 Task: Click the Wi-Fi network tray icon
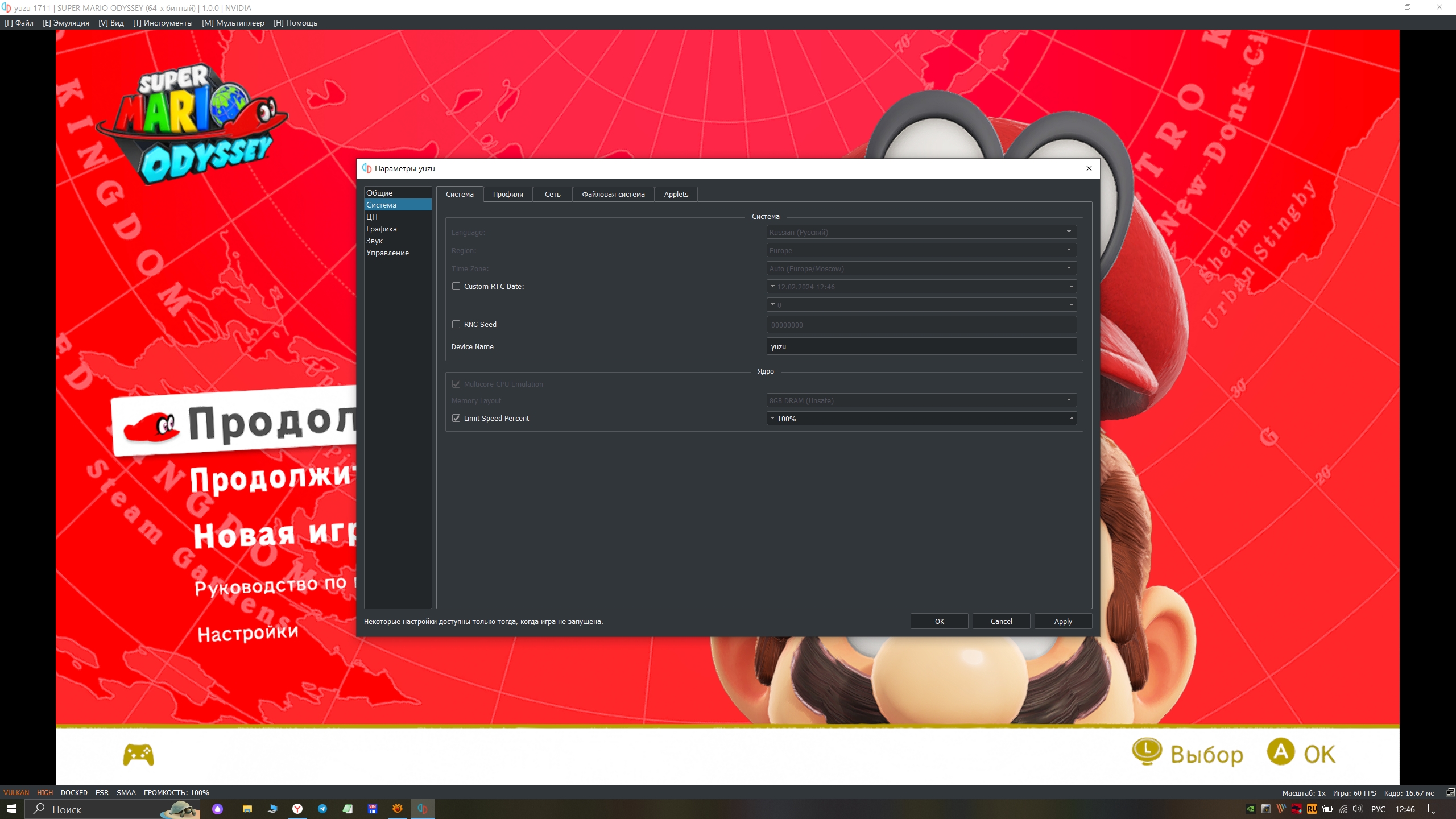[1343, 809]
